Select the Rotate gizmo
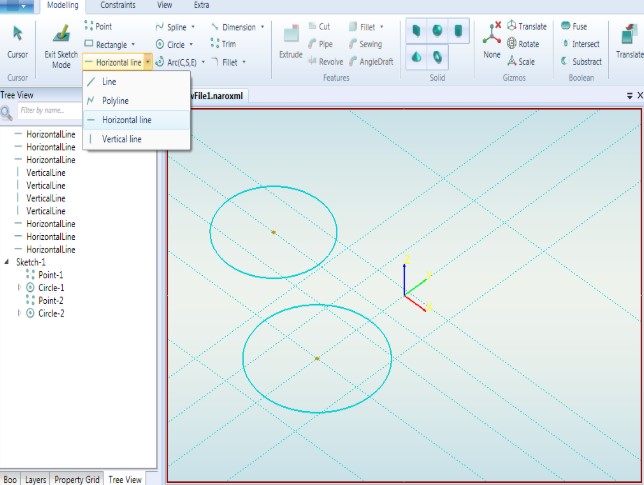The height and width of the screenshot is (485, 644). (x=524, y=44)
